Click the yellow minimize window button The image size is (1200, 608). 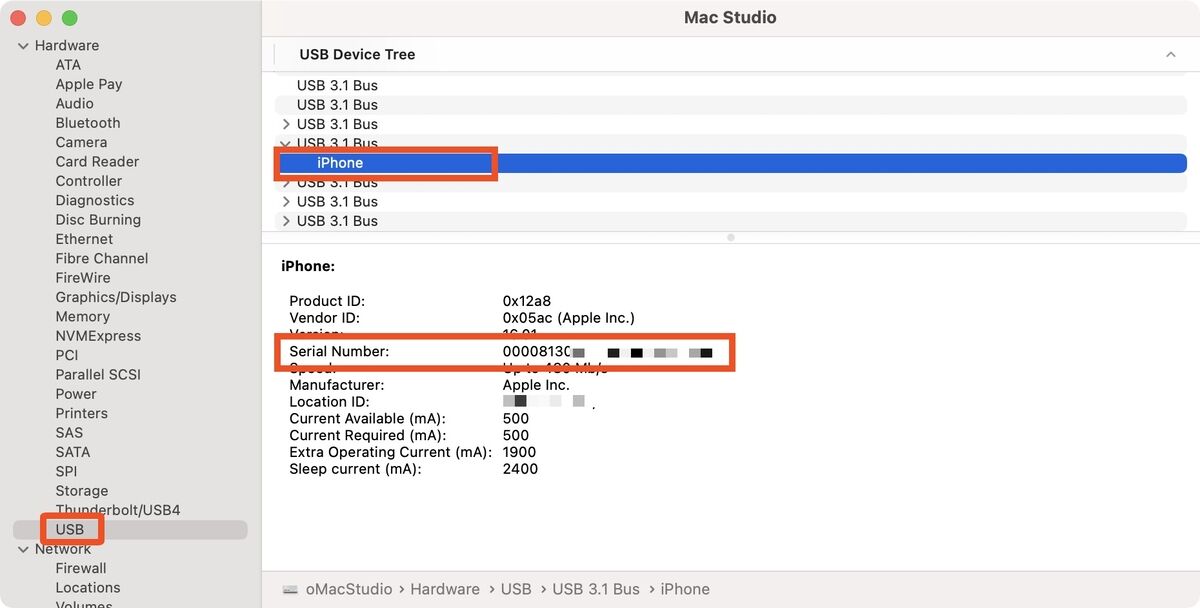pos(43,18)
